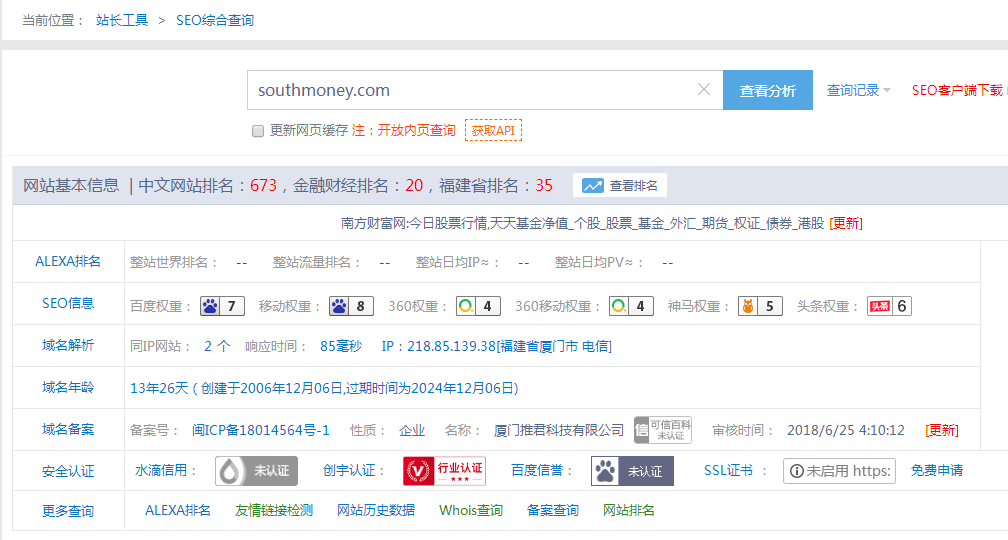Click 同IP网站 count 2 个

click(217, 346)
